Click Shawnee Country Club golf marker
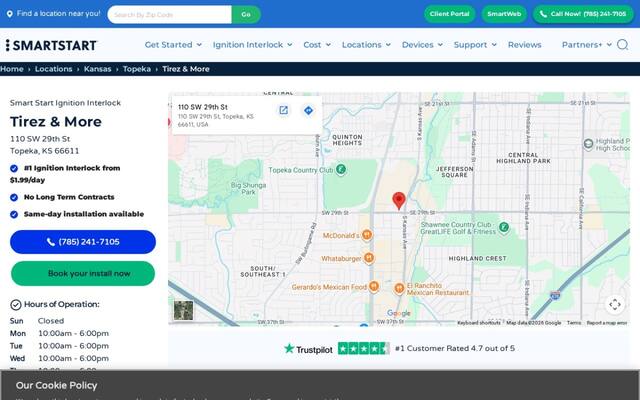The height and width of the screenshot is (400, 640). [x=504, y=227]
